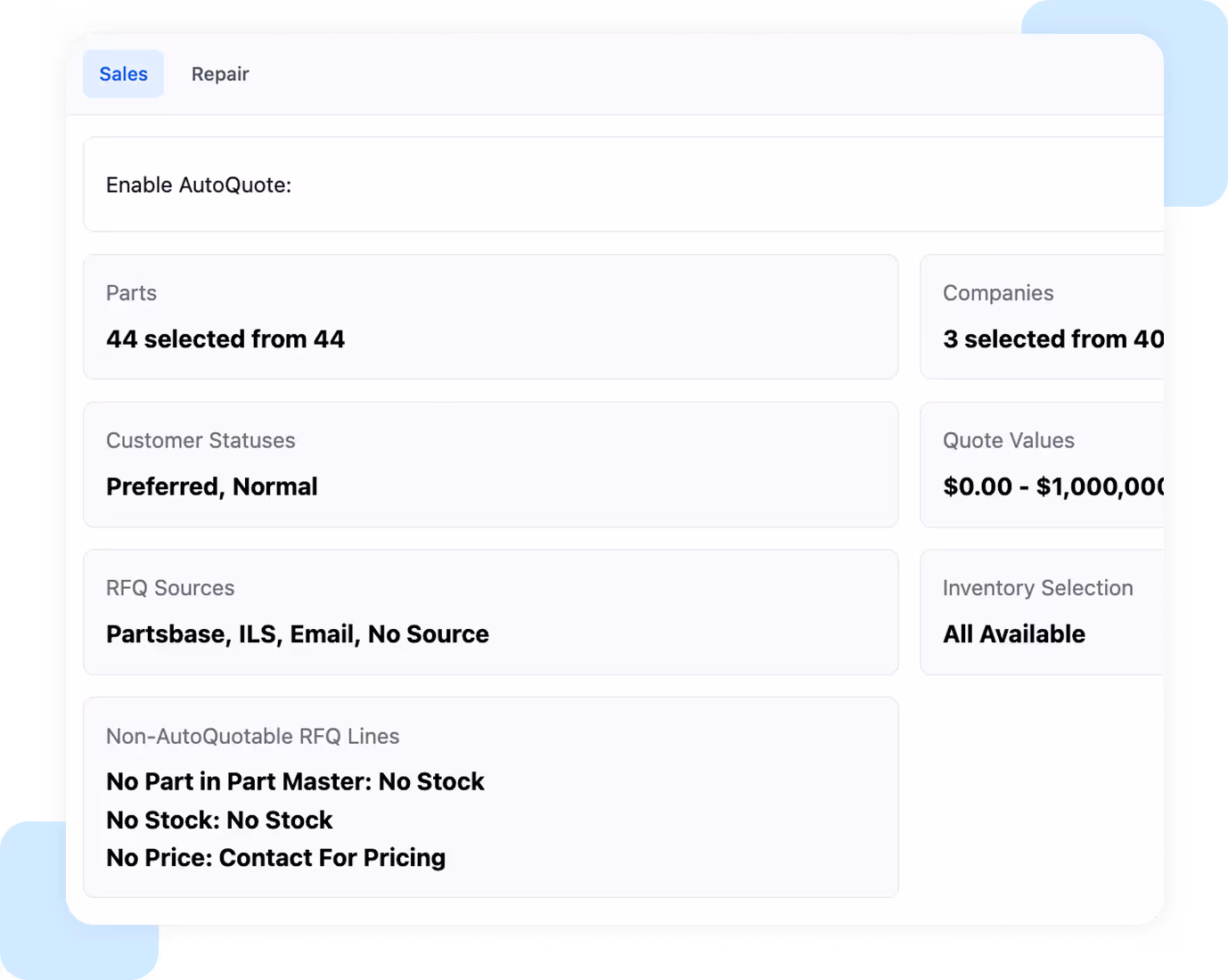Open the Non-AutoQuotable RFQ Lines heading
This screenshot has width=1228, height=980.
pos(253,737)
